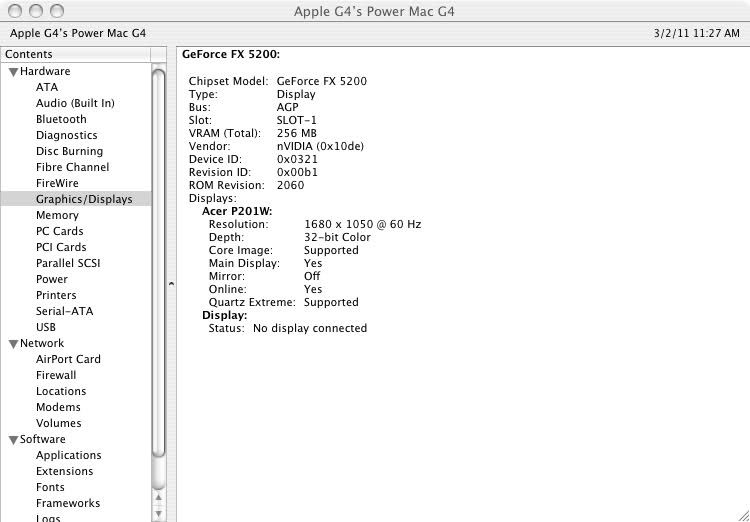Show Fonts information
This screenshot has height=522, width=750.
click(50, 487)
